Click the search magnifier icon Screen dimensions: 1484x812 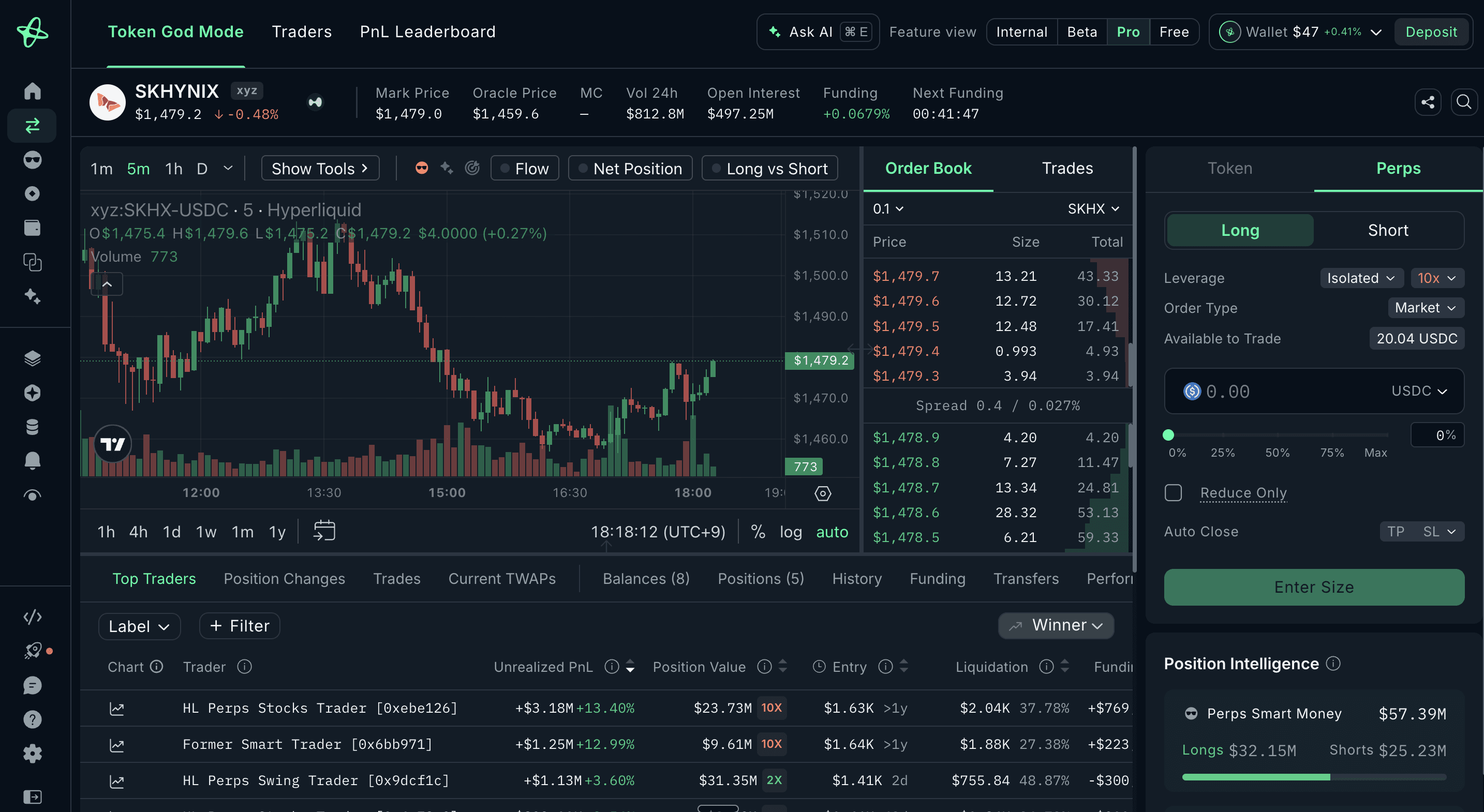pos(1464,102)
